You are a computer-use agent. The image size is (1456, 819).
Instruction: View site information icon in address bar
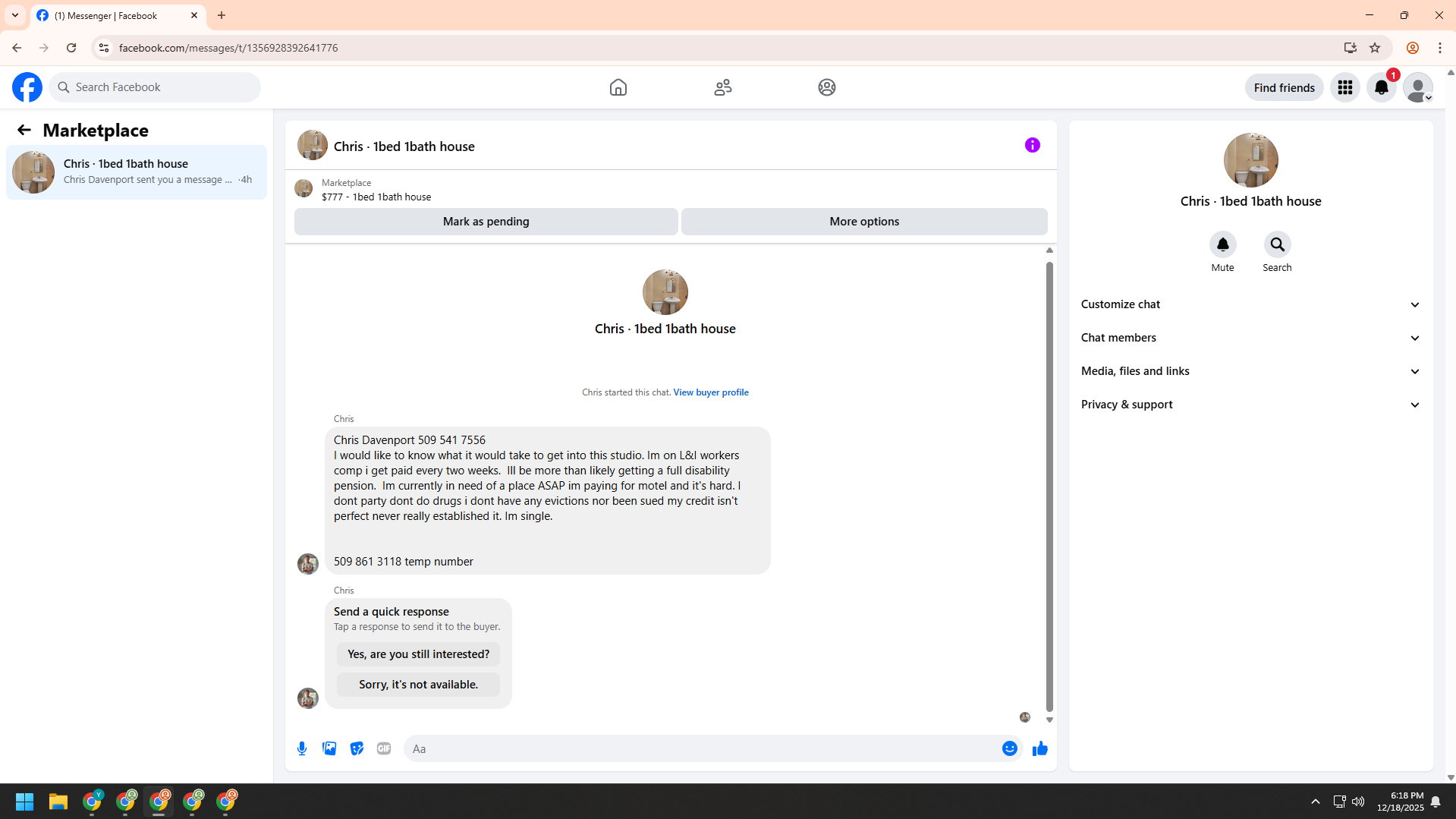click(104, 48)
